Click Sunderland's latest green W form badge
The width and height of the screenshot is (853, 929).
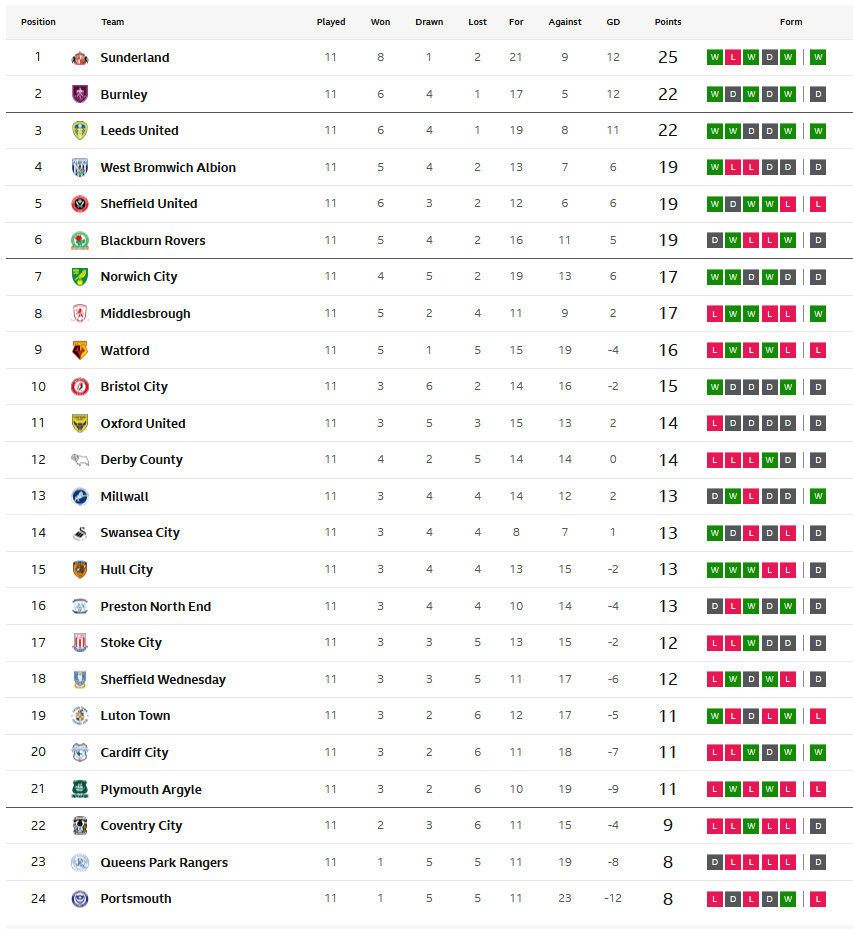pyautogui.click(x=818, y=58)
